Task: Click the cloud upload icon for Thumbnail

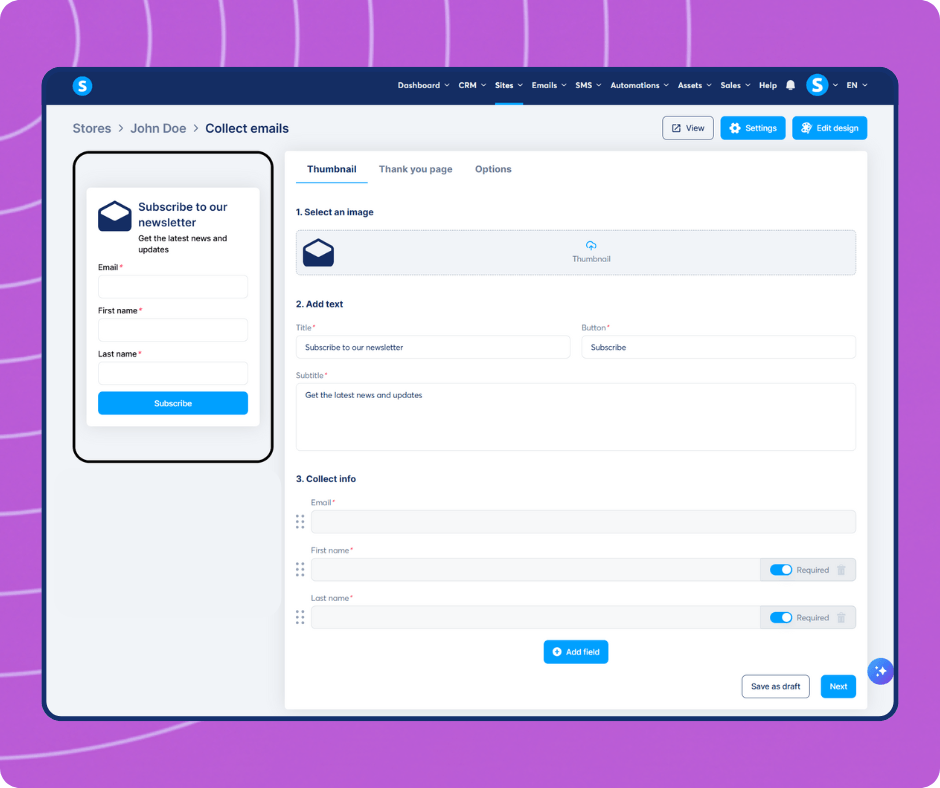Action: point(591,245)
